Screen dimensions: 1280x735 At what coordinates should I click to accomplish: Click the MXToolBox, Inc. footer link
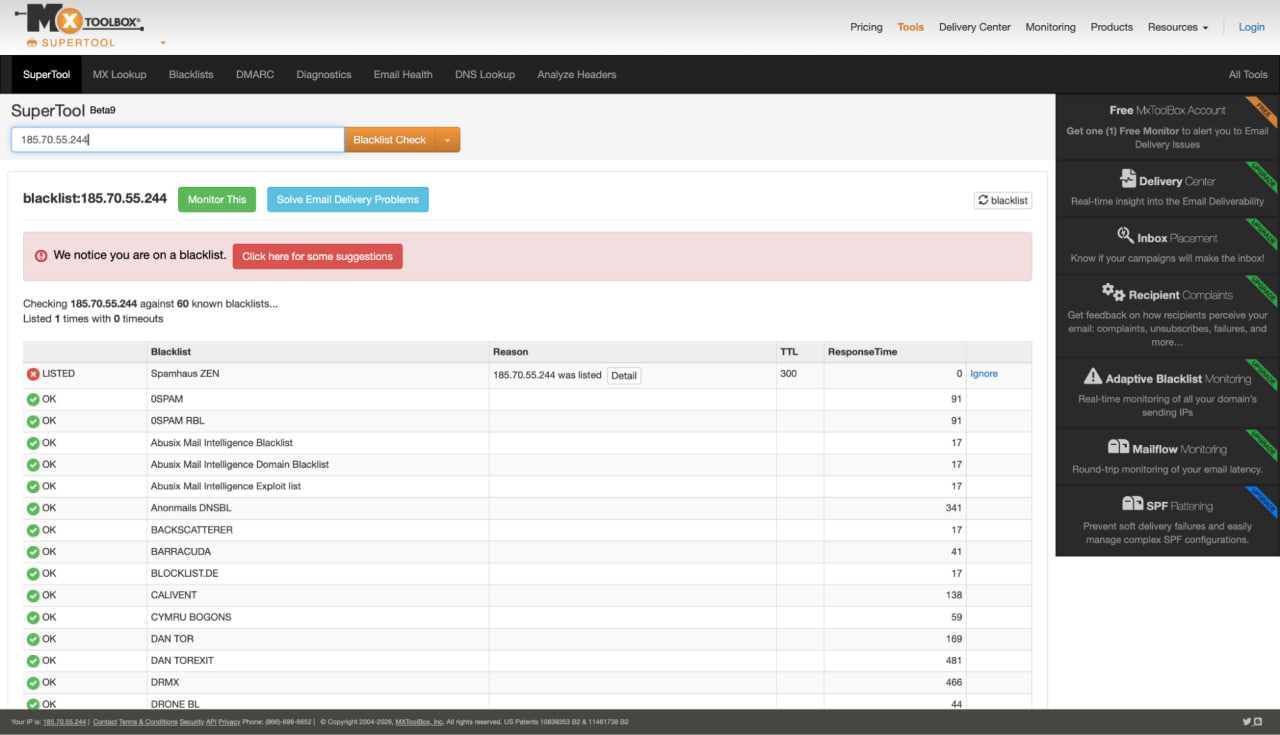pyautogui.click(x=419, y=721)
